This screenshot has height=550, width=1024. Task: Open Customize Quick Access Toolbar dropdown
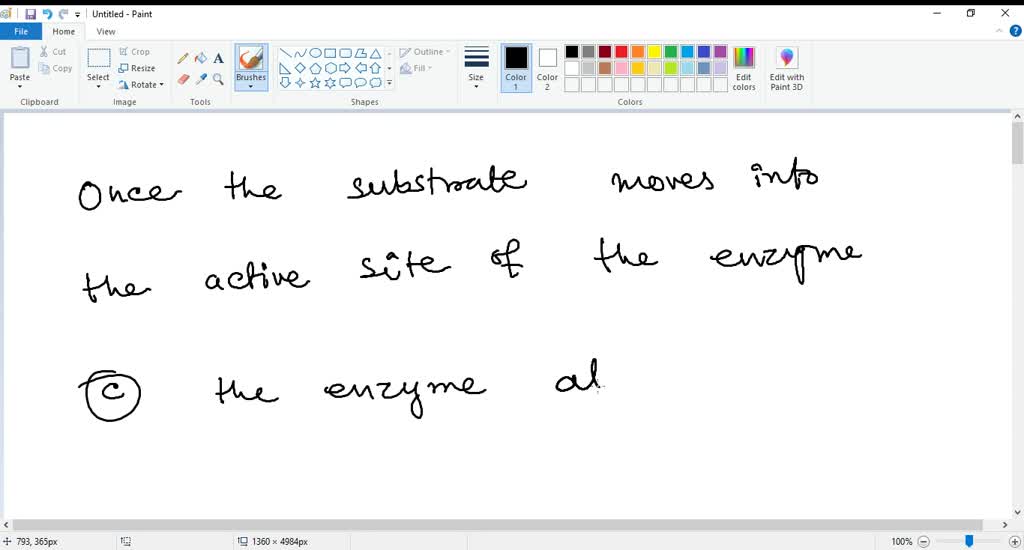[77, 14]
